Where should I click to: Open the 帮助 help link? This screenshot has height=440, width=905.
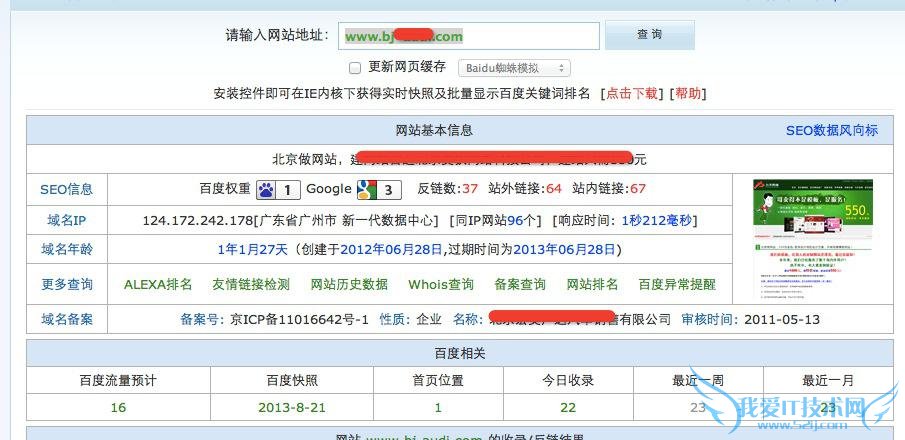(x=687, y=94)
